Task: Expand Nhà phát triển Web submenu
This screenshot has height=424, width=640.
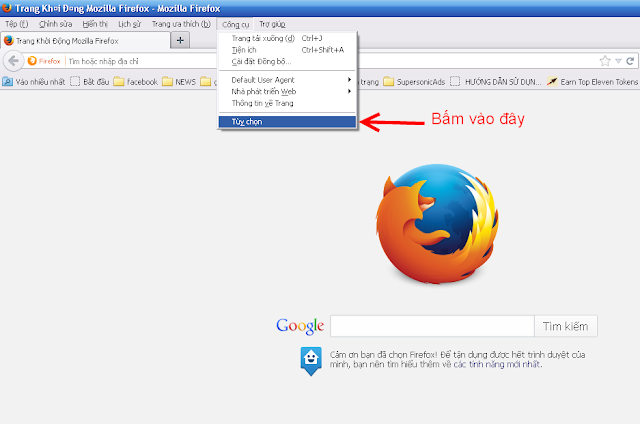Action: [287, 91]
